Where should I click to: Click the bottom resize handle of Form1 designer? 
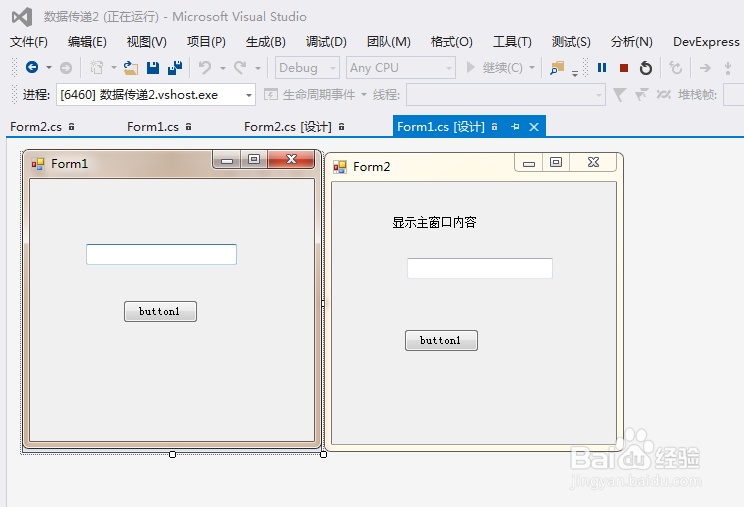point(172,454)
